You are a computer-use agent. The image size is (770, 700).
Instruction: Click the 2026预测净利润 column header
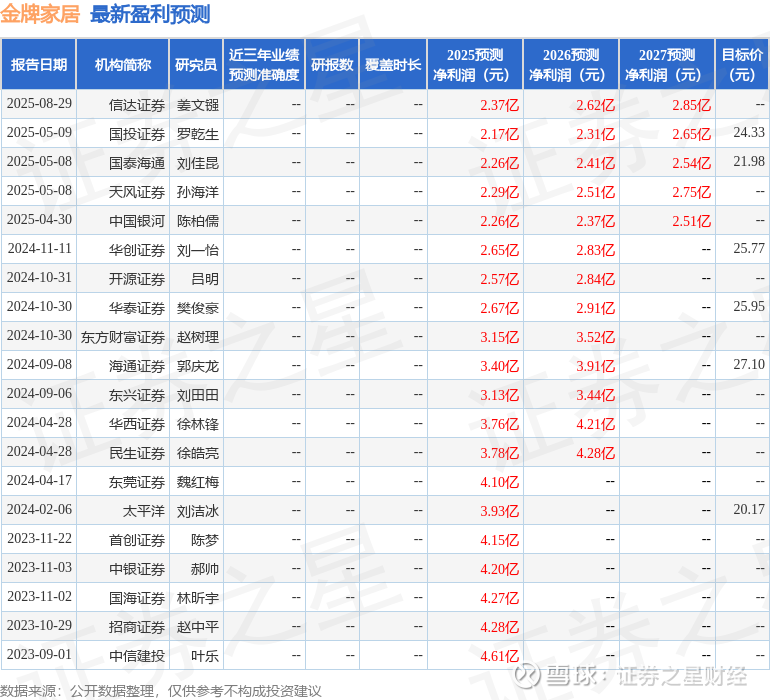[x=571, y=64]
